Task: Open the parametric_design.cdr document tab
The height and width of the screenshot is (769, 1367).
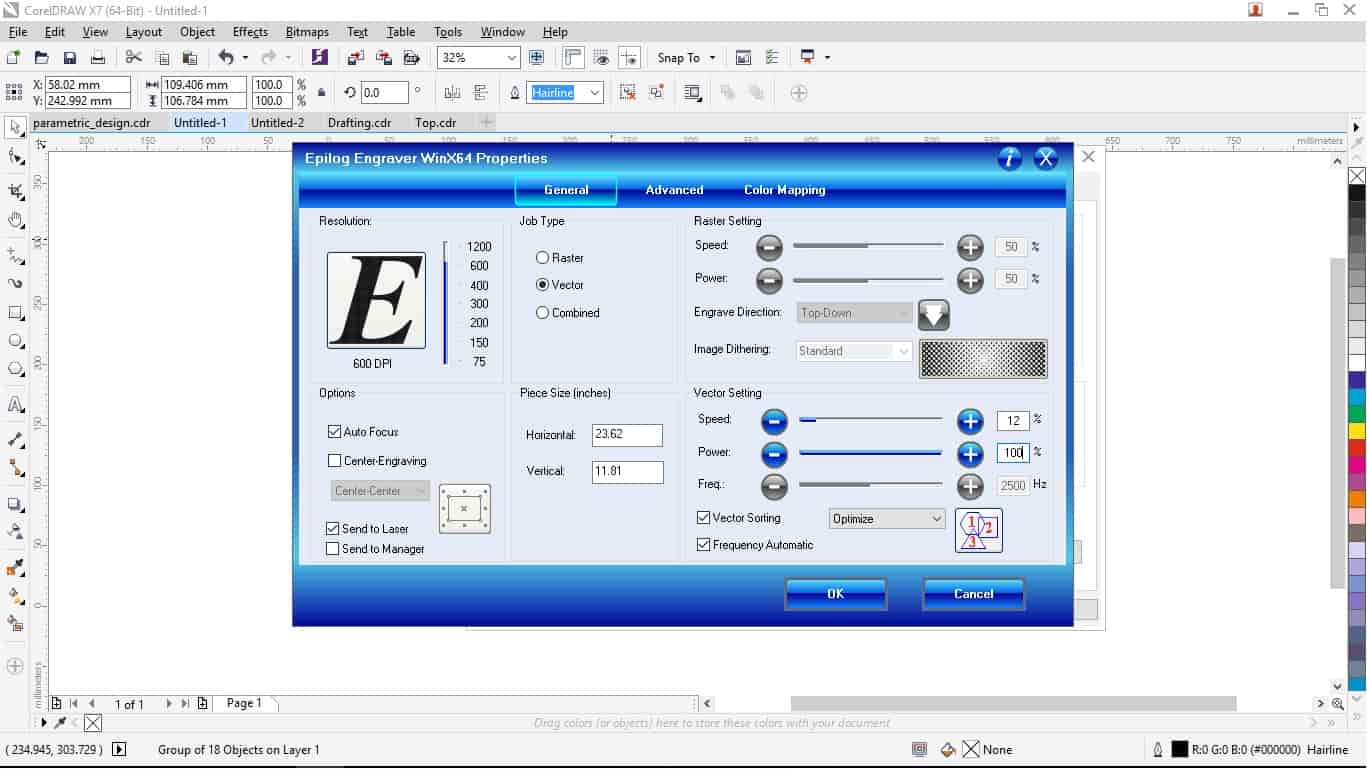Action: [x=92, y=123]
